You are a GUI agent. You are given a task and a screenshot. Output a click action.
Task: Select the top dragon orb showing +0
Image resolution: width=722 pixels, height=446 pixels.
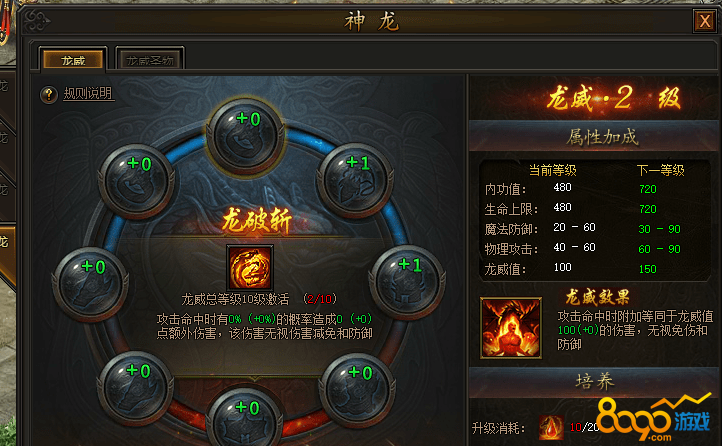245,136
